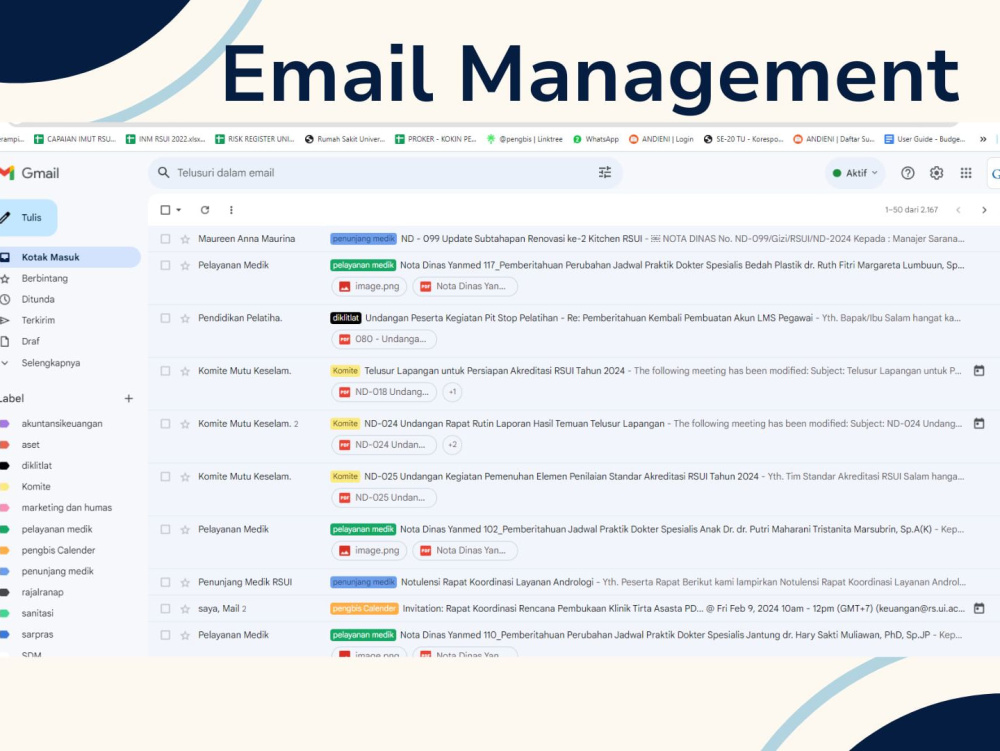Compose new email with Tulis
The image size is (1000, 751).
pyautogui.click(x=28, y=217)
